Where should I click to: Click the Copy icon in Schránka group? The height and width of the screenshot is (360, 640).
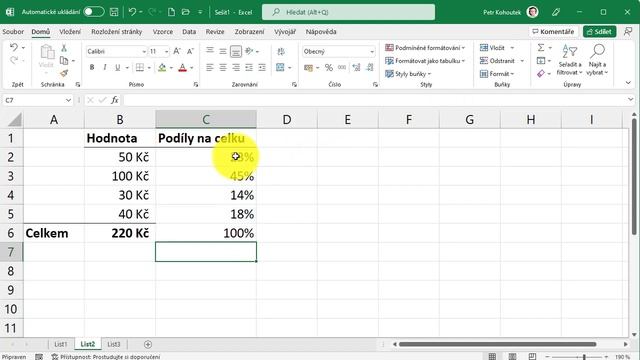[64, 61]
